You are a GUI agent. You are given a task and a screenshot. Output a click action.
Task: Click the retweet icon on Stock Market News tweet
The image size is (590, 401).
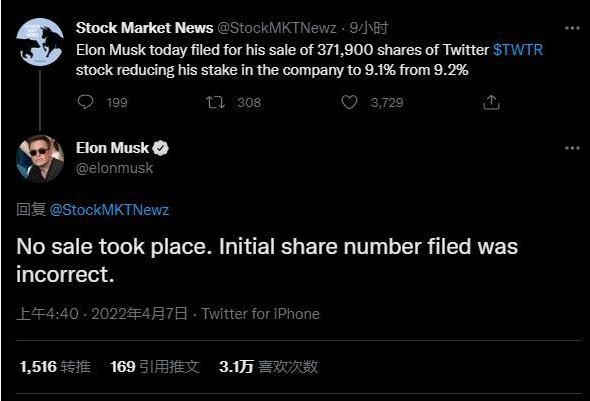[x=216, y=102]
